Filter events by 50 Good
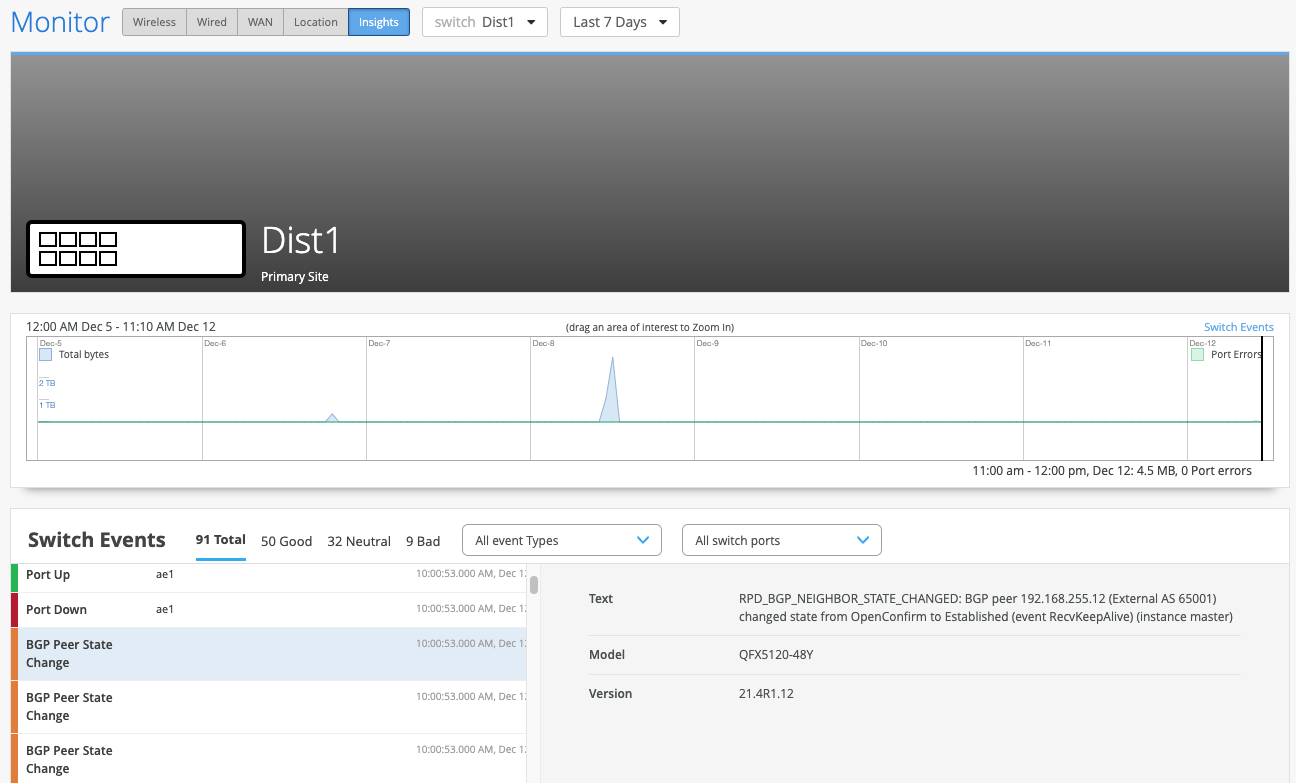The height and width of the screenshot is (783, 1296). click(x=286, y=541)
